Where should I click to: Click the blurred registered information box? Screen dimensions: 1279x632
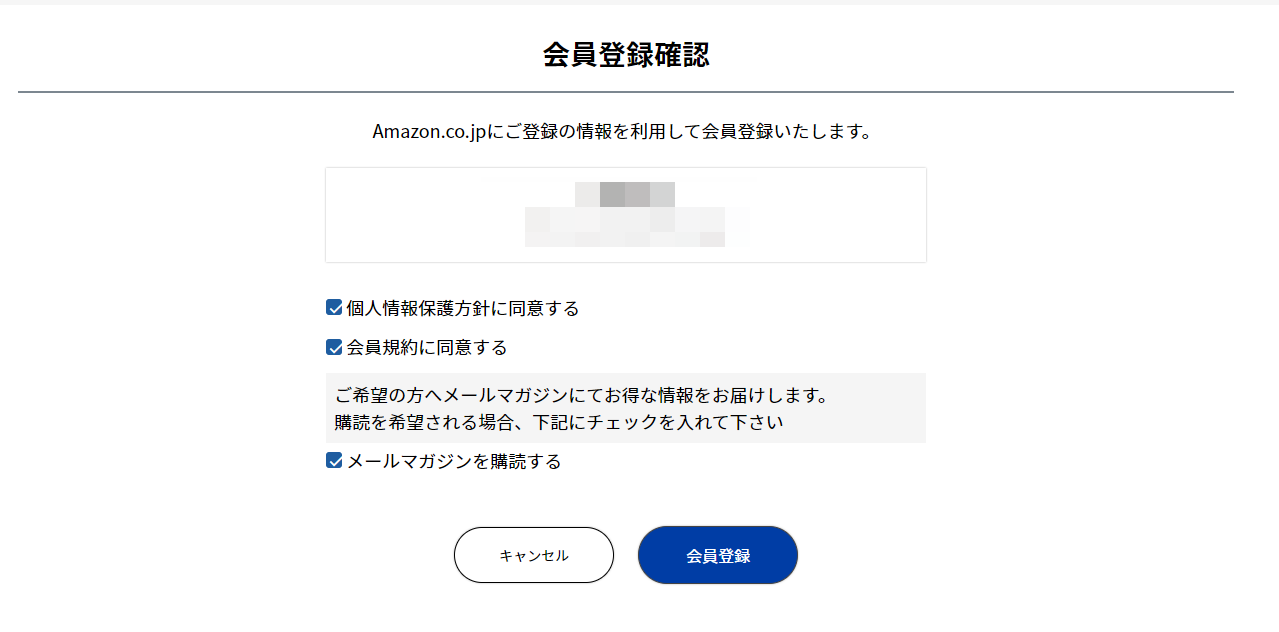point(625,214)
